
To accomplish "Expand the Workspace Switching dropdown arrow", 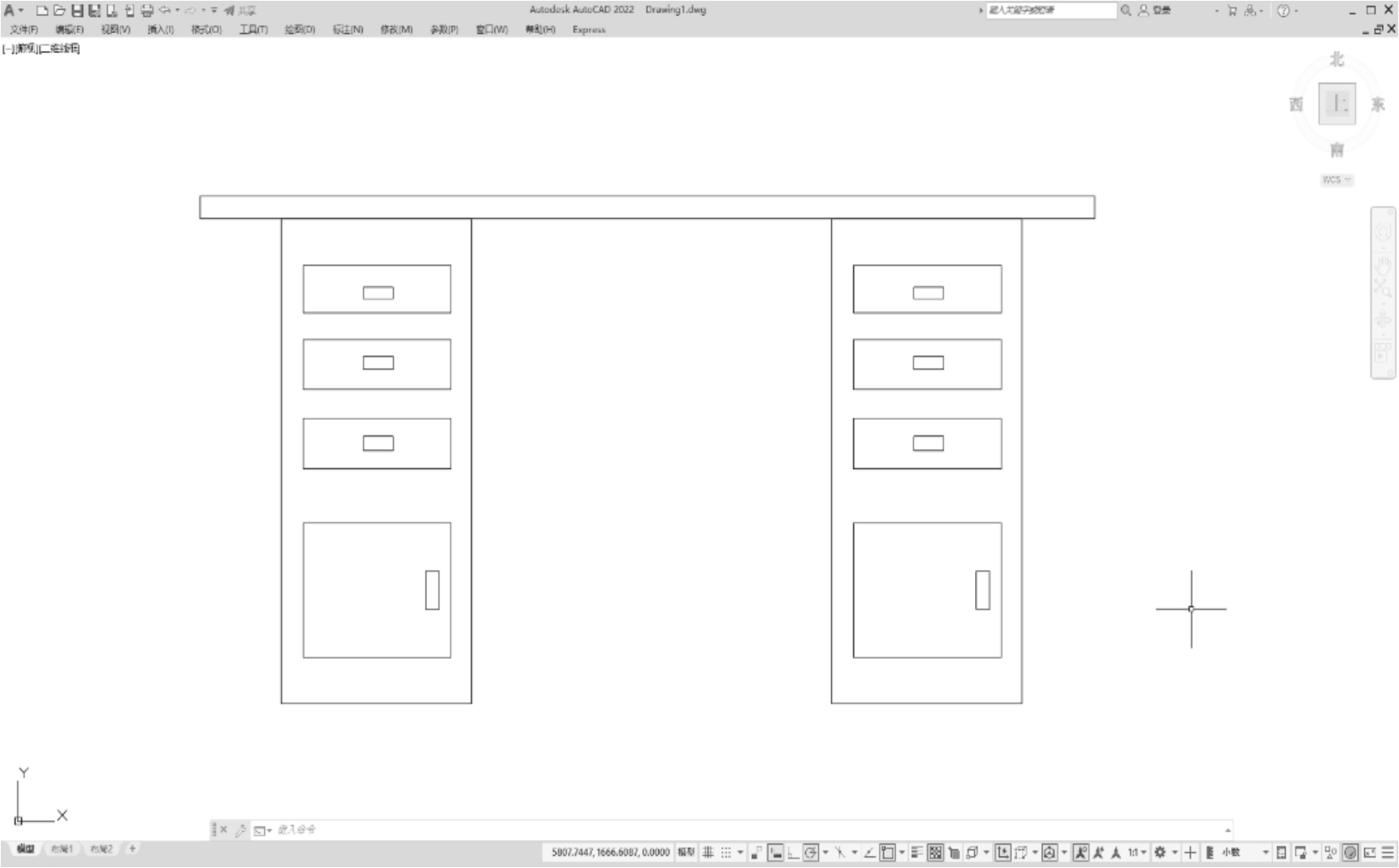I will point(1174,853).
